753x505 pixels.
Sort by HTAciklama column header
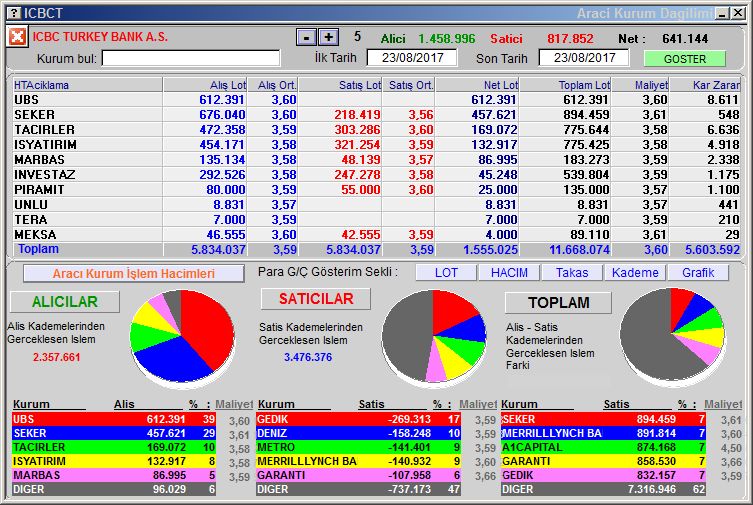coord(87,85)
